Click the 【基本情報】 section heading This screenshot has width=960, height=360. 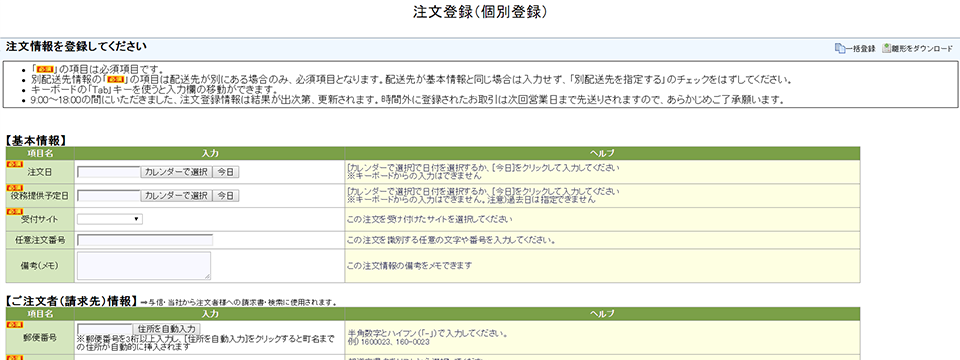(x=36, y=141)
